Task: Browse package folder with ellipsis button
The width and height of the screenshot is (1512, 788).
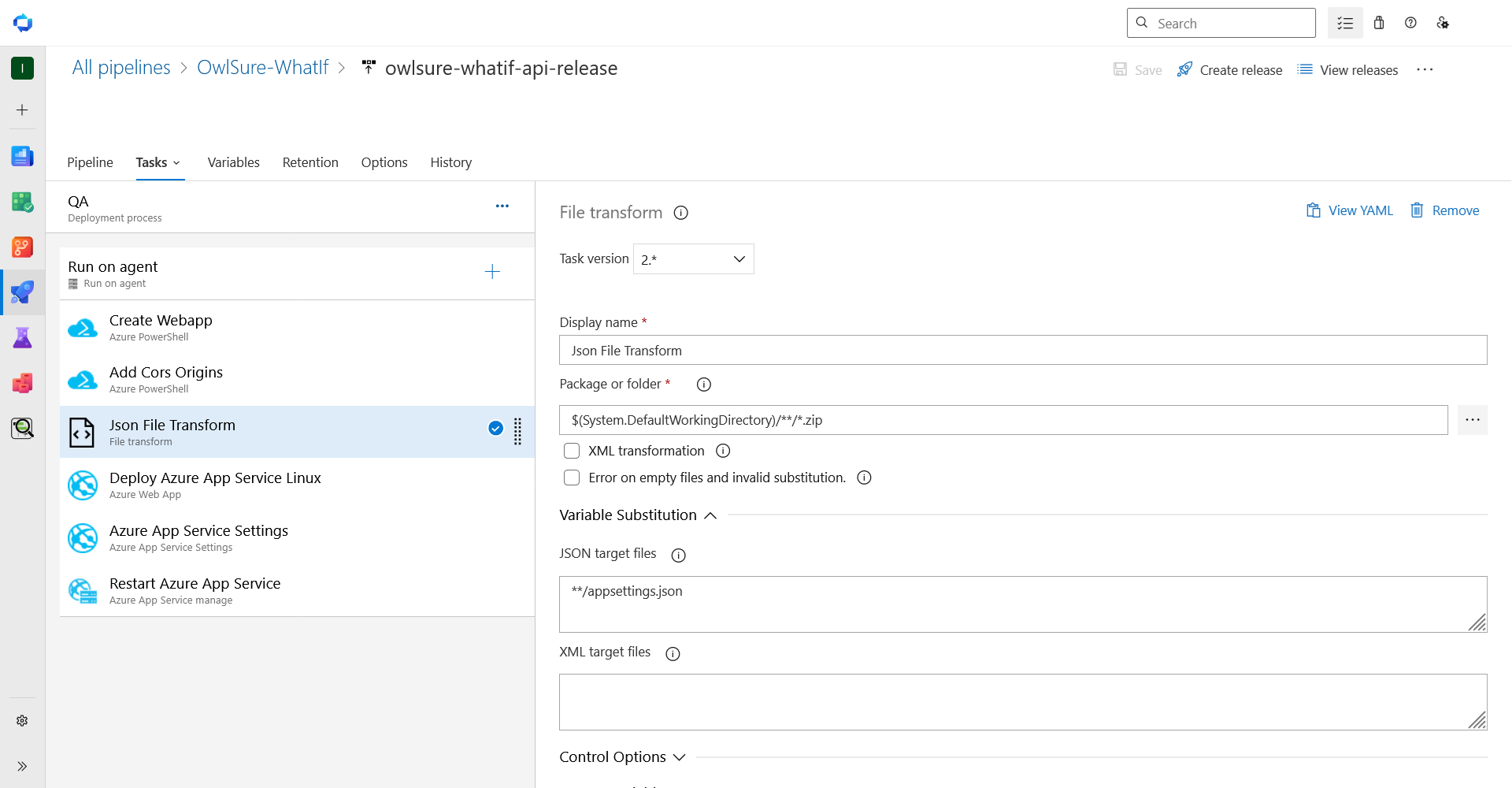Action: click(1472, 420)
